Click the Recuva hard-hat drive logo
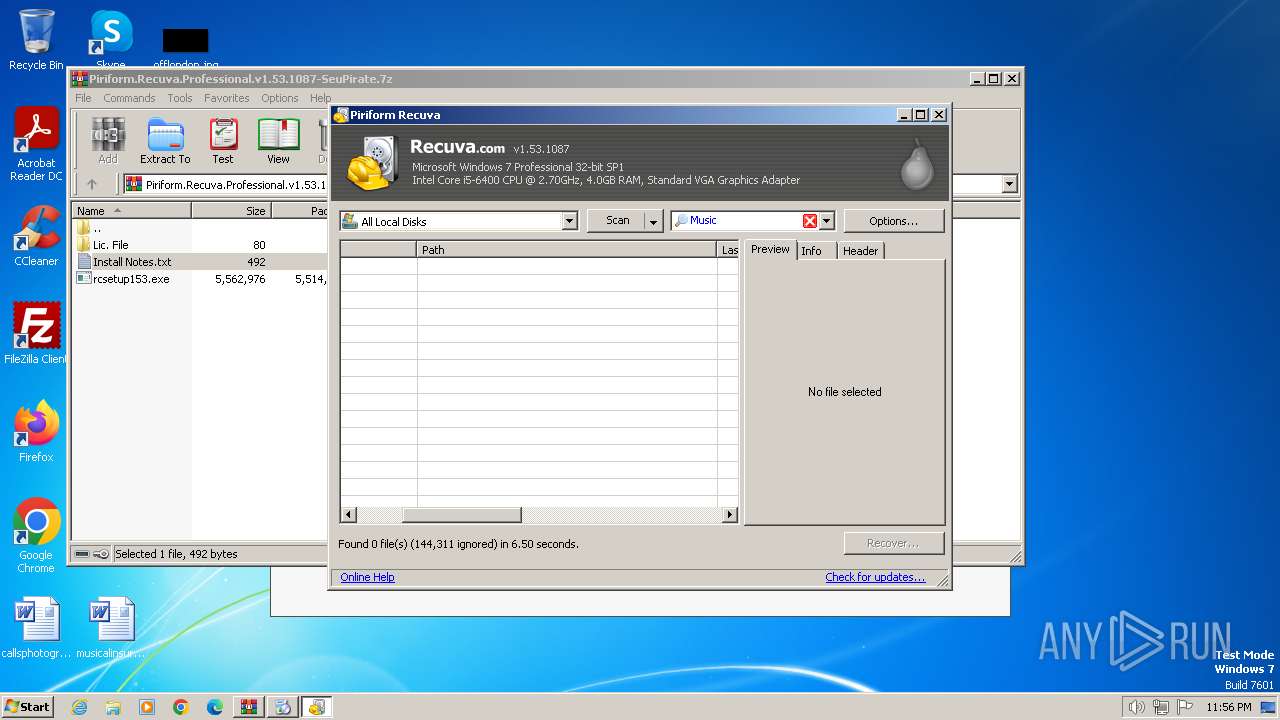The height and width of the screenshot is (720, 1280). (x=373, y=163)
